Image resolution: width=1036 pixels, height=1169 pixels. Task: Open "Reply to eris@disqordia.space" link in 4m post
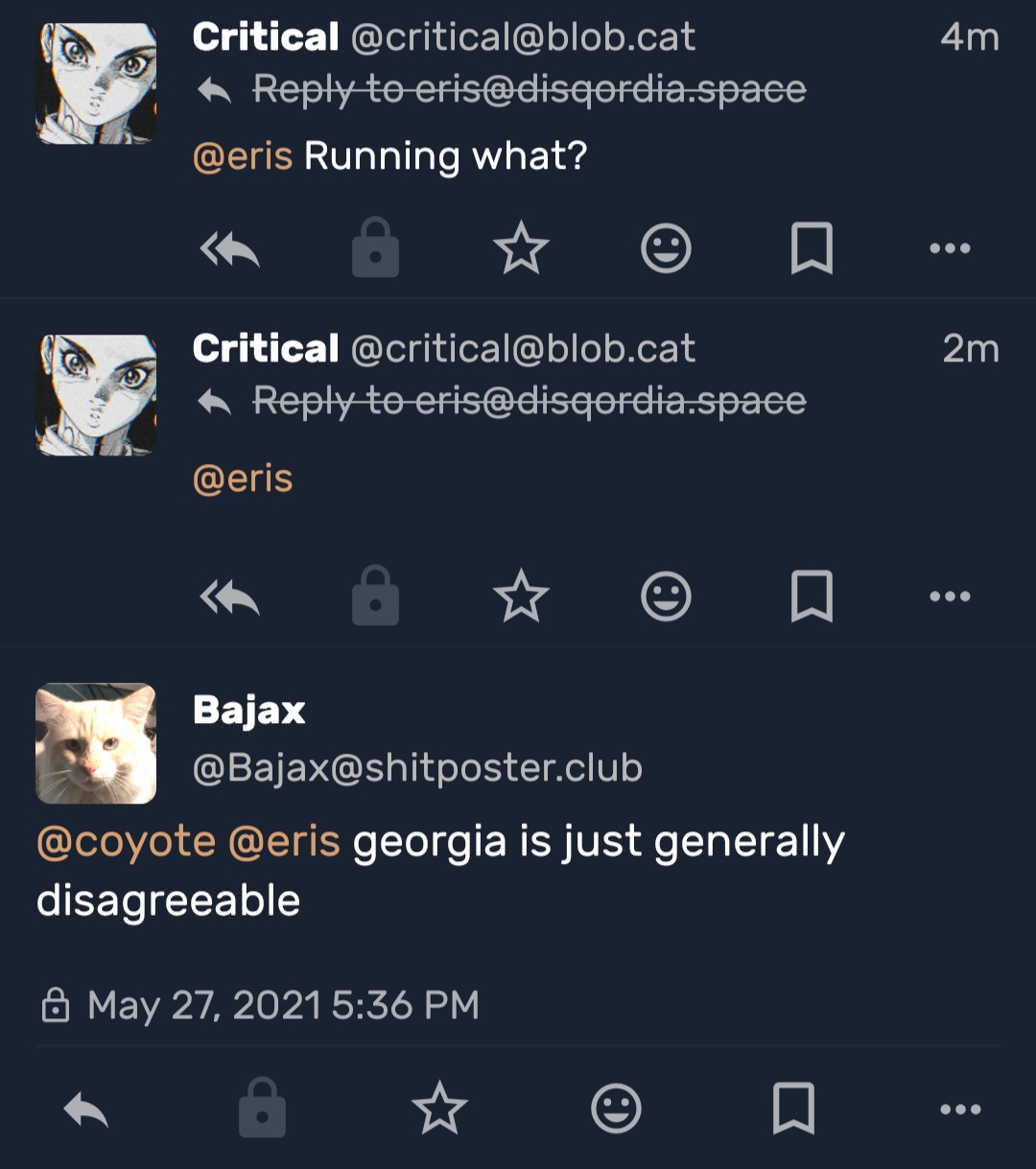(529, 89)
